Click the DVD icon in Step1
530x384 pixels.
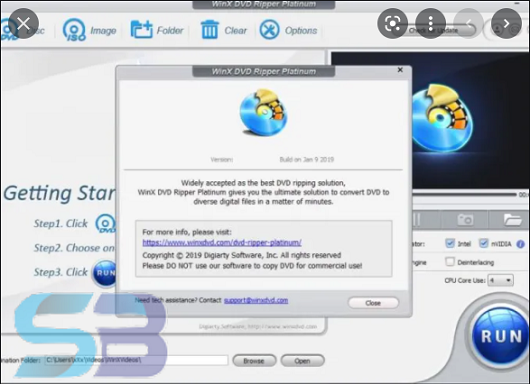tap(105, 223)
